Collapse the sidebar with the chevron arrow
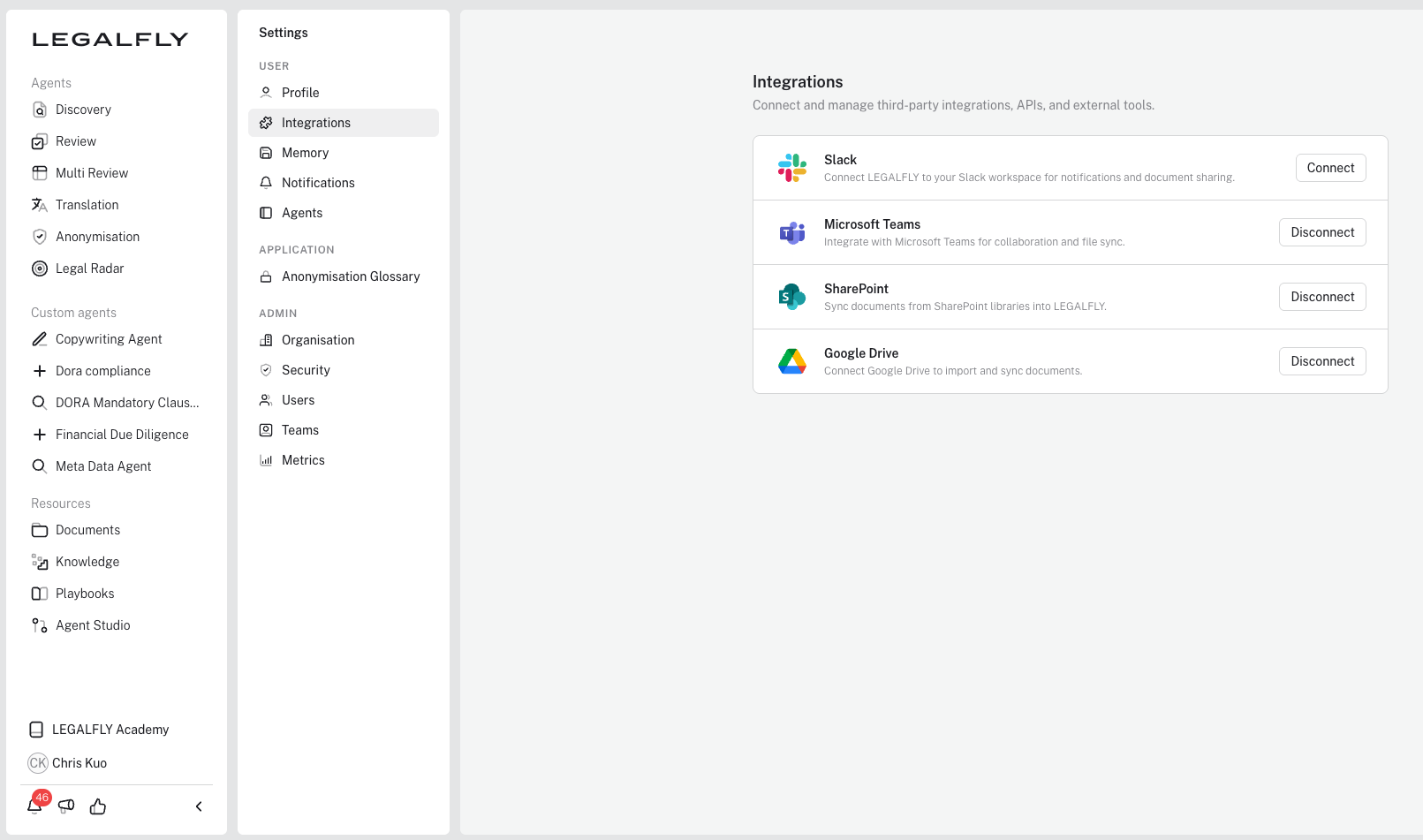 pyautogui.click(x=199, y=806)
